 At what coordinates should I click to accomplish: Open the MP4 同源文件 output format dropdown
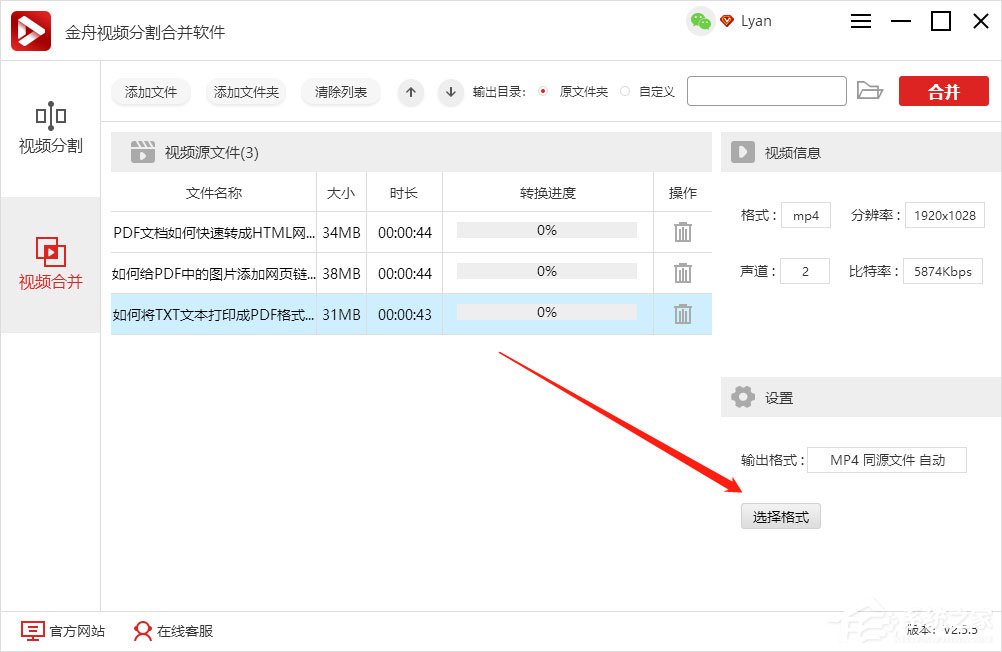(886, 459)
